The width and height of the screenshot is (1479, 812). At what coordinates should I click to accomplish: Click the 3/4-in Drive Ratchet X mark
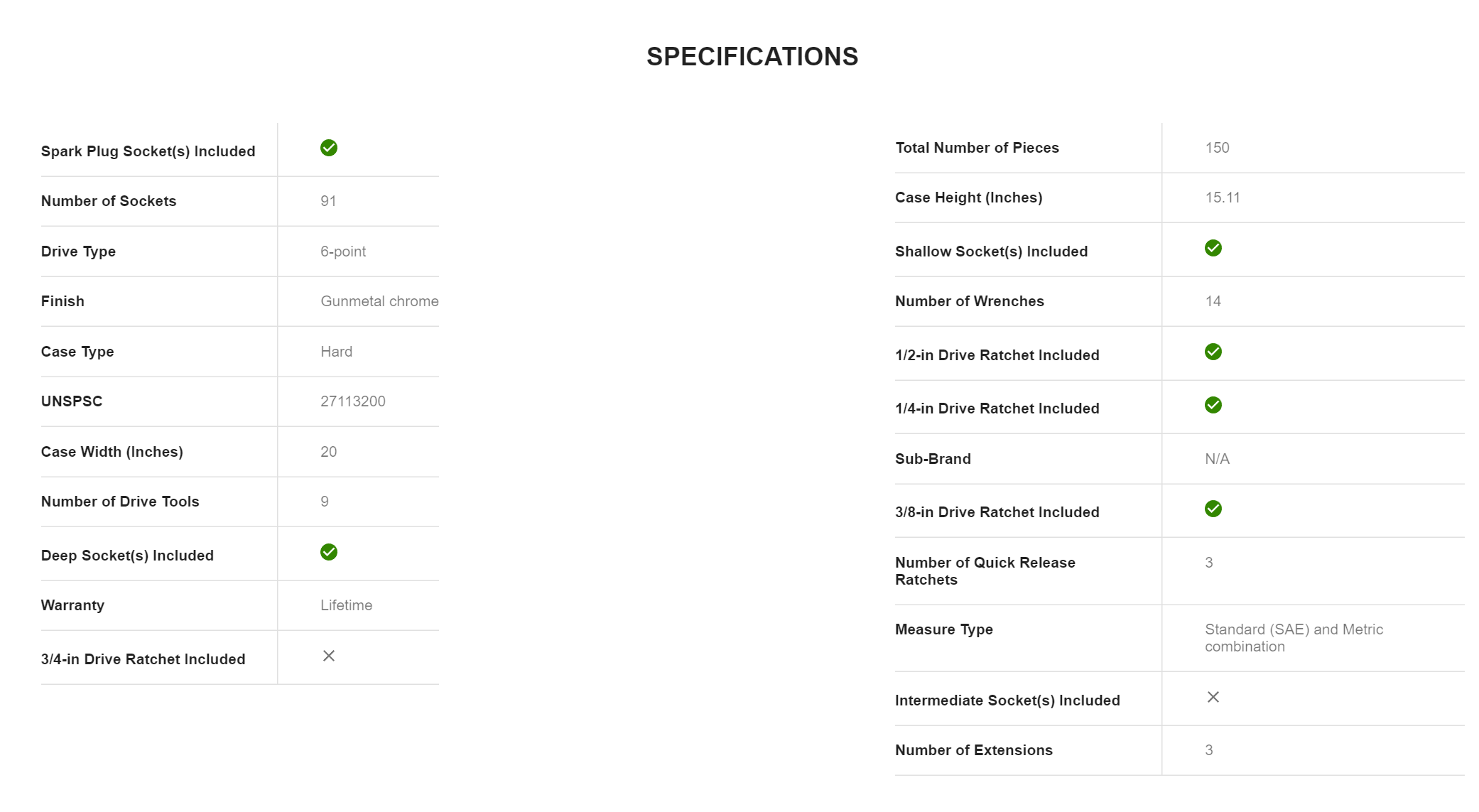328,656
